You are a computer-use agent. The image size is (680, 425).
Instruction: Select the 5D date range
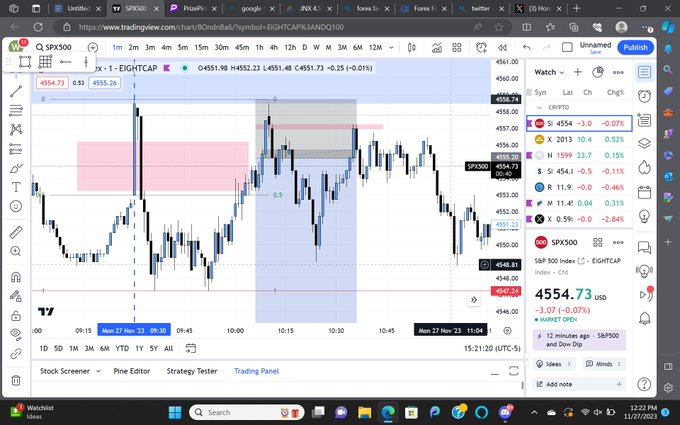click(59, 348)
